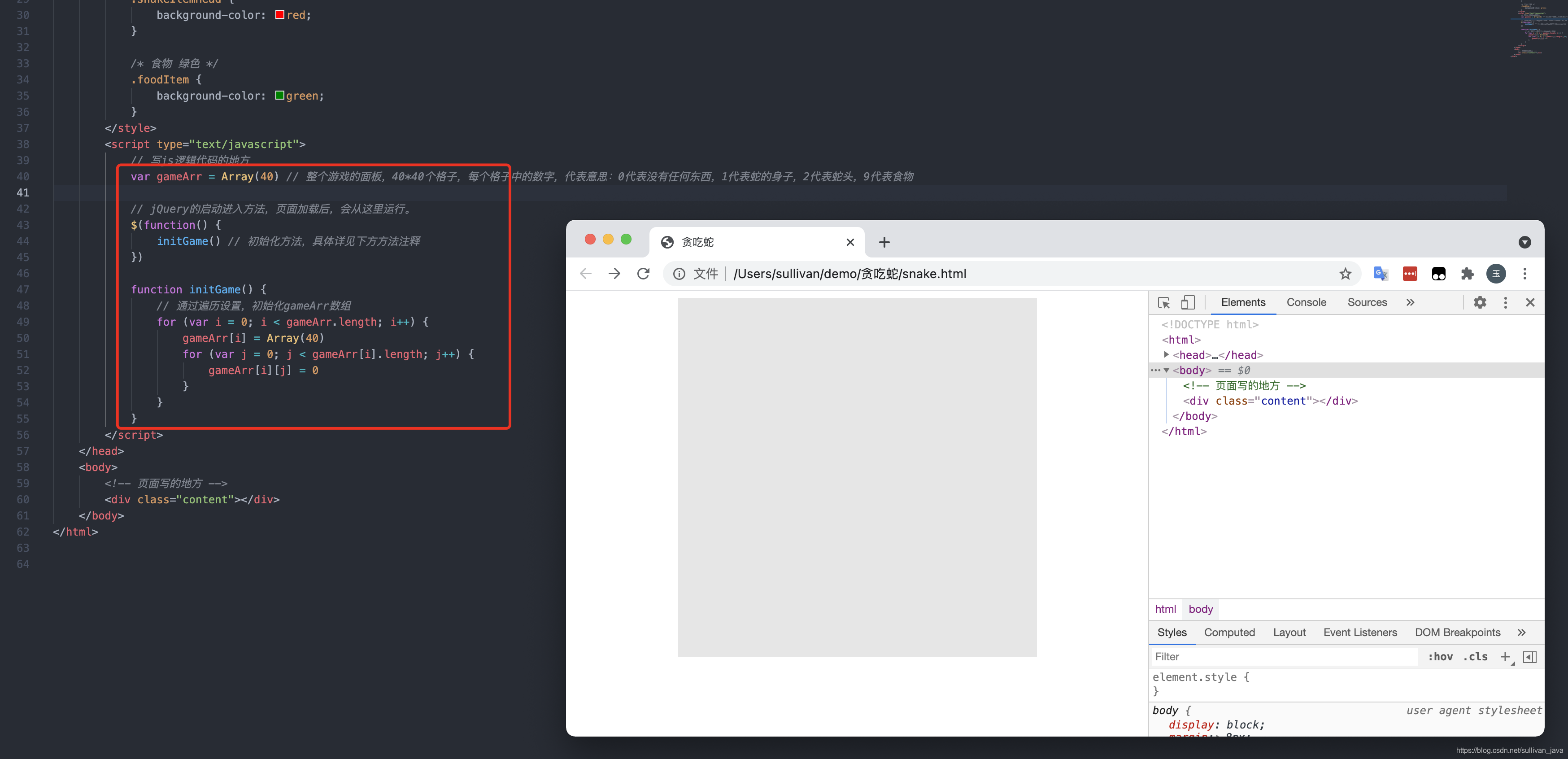The width and height of the screenshot is (1568, 759).
Task: Click the script type line 38 in editor
Action: point(205,144)
